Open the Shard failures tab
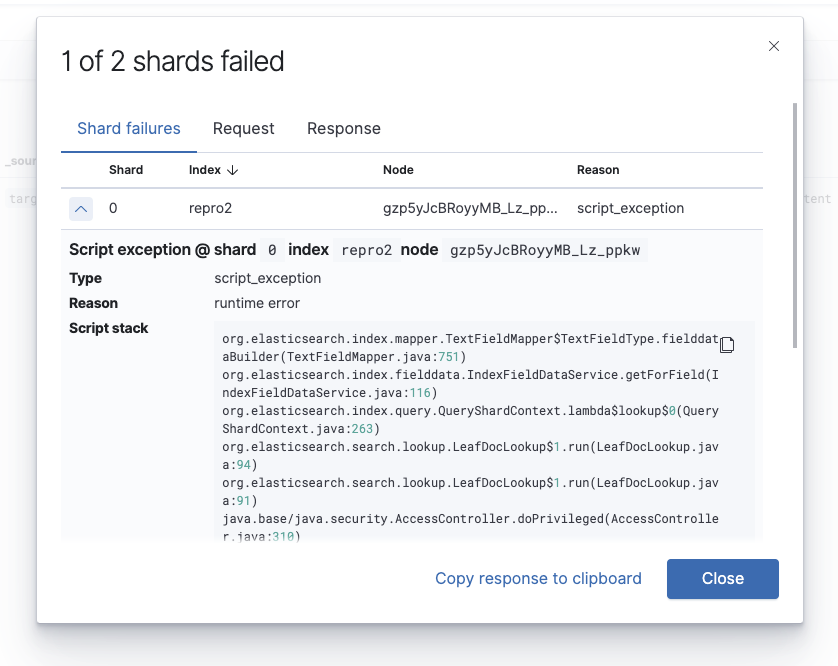 [x=129, y=128]
